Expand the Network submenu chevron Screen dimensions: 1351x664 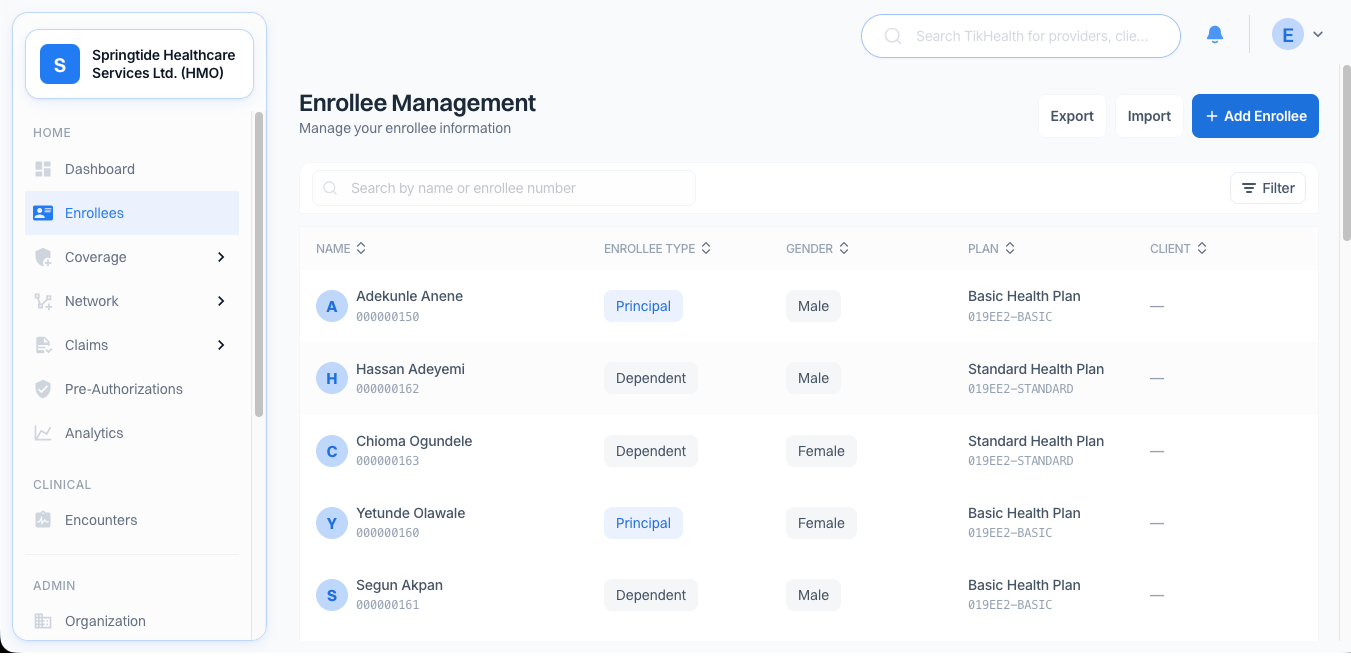[221, 301]
